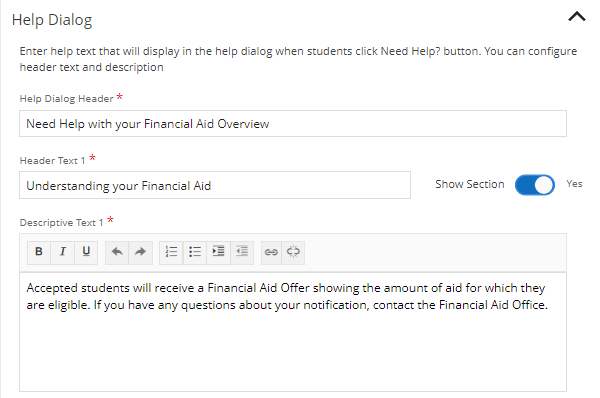Image resolution: width=600 pixels, height=398 pixels.
Task: Click the Yes label beside the switch
Action: [574, 184]
